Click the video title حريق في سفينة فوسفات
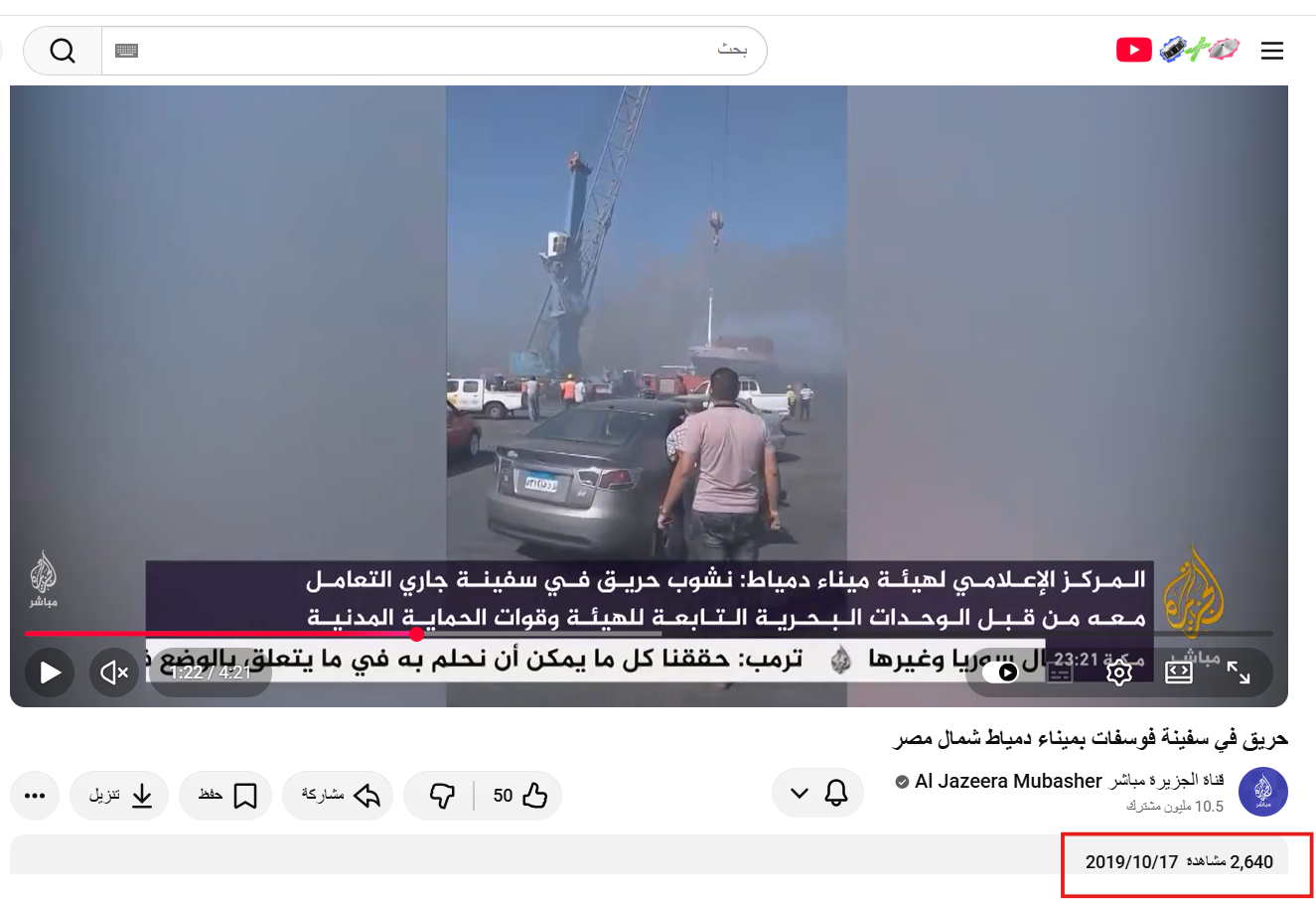1316x899 pixels. [x=1091, y=739]
